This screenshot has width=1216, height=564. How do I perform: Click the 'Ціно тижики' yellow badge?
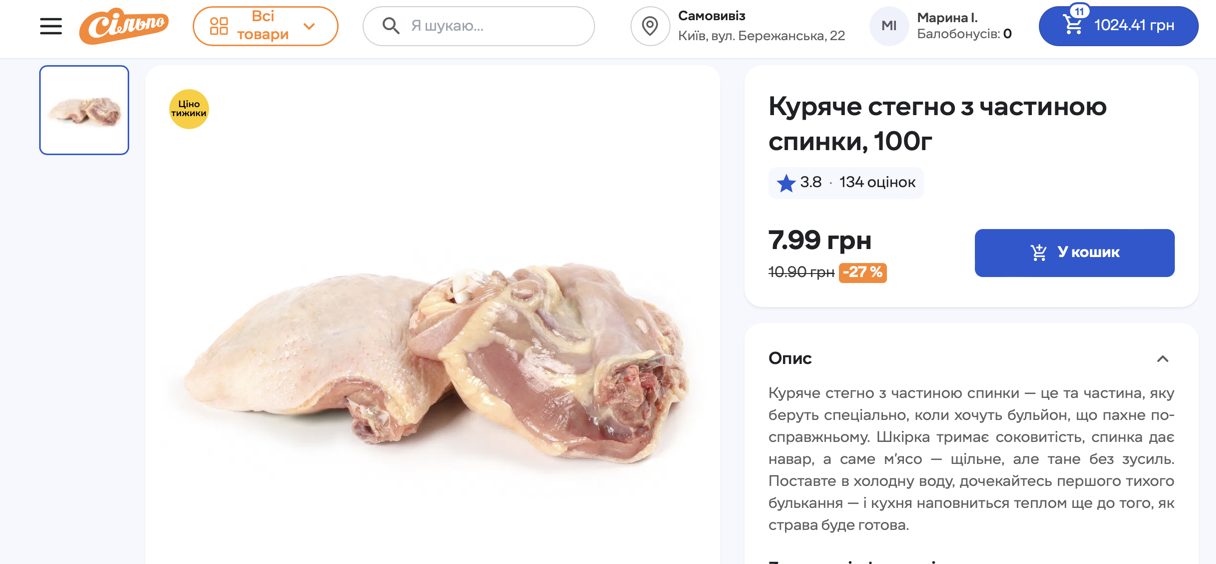[189, 109]
